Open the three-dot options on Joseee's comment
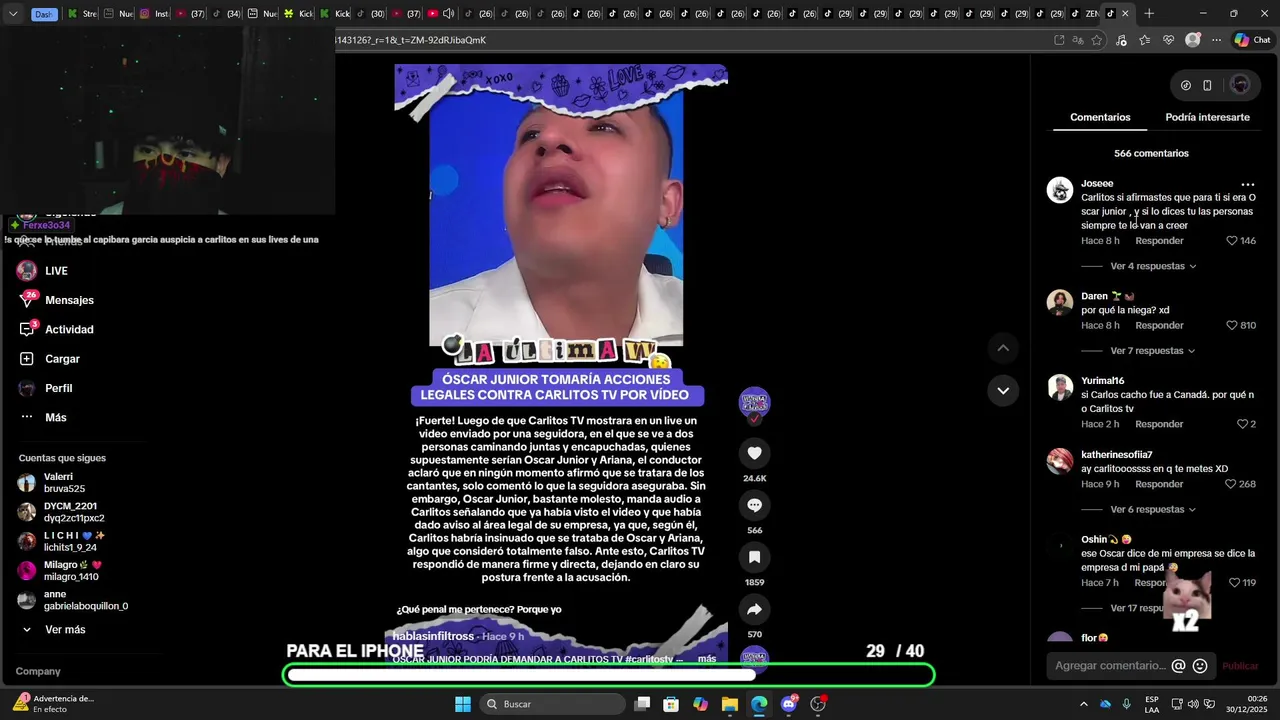This screenshot has width=1280, height=720. pos(1247,185)
